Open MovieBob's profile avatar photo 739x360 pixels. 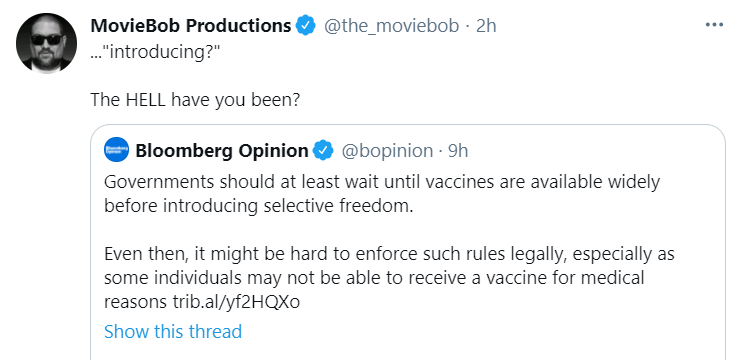click(46, 43)
